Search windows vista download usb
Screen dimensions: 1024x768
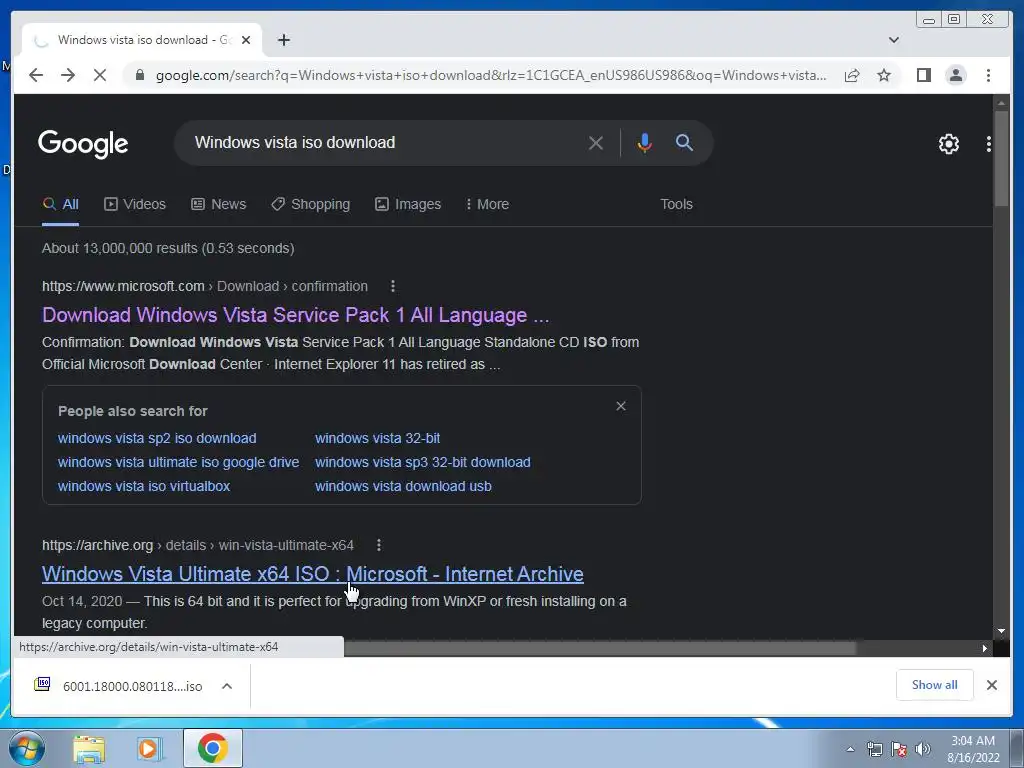(403, 487)
